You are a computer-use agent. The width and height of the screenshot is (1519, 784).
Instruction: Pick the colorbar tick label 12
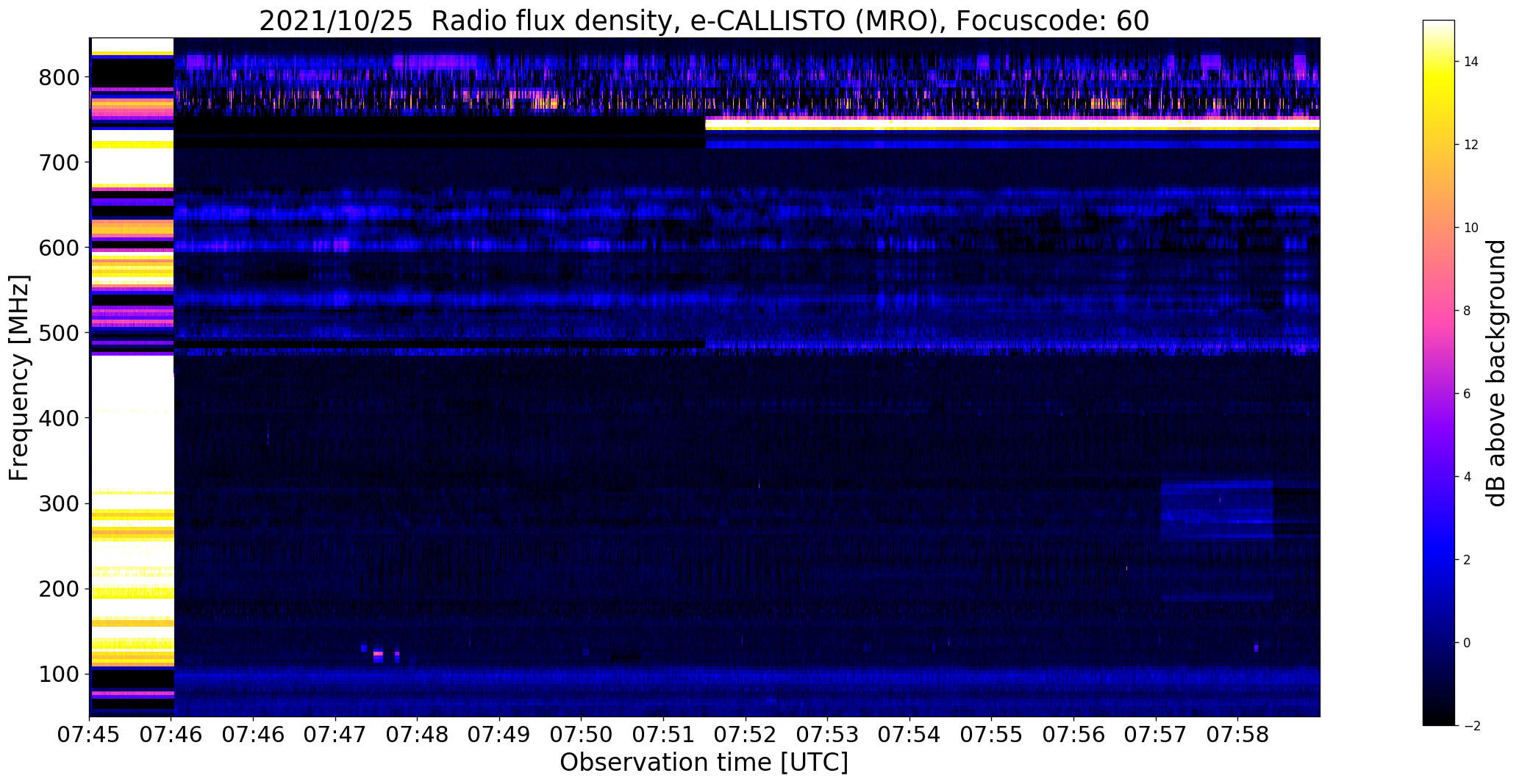[x=1470, y=145]
